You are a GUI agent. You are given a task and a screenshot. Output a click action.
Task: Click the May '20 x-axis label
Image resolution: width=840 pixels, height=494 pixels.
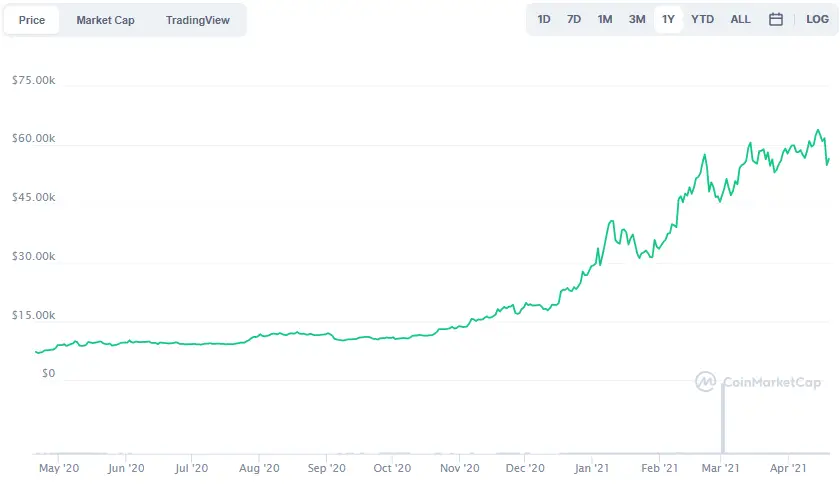pyautogui.click(x=59, y=468)
